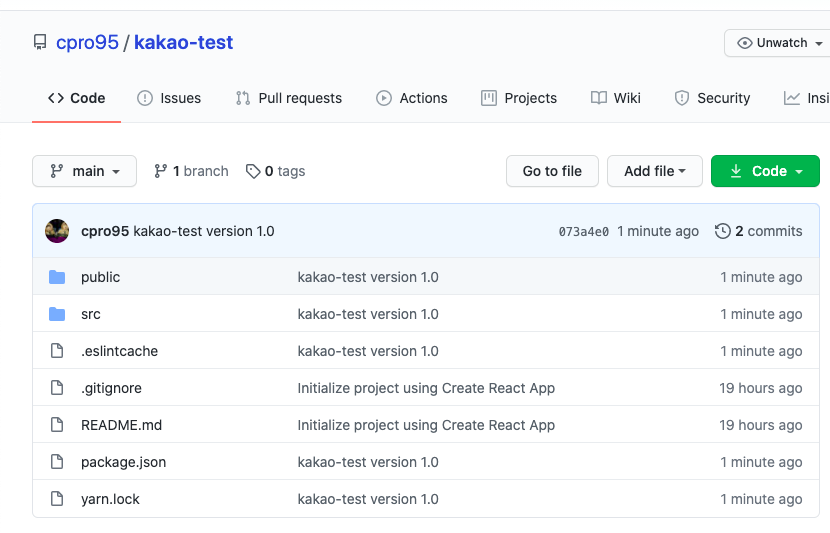Screen dimensions: 830x533
Task: Click the repository book icon beside cpro95
Action: pyautogui.click(x=40, y=42)
